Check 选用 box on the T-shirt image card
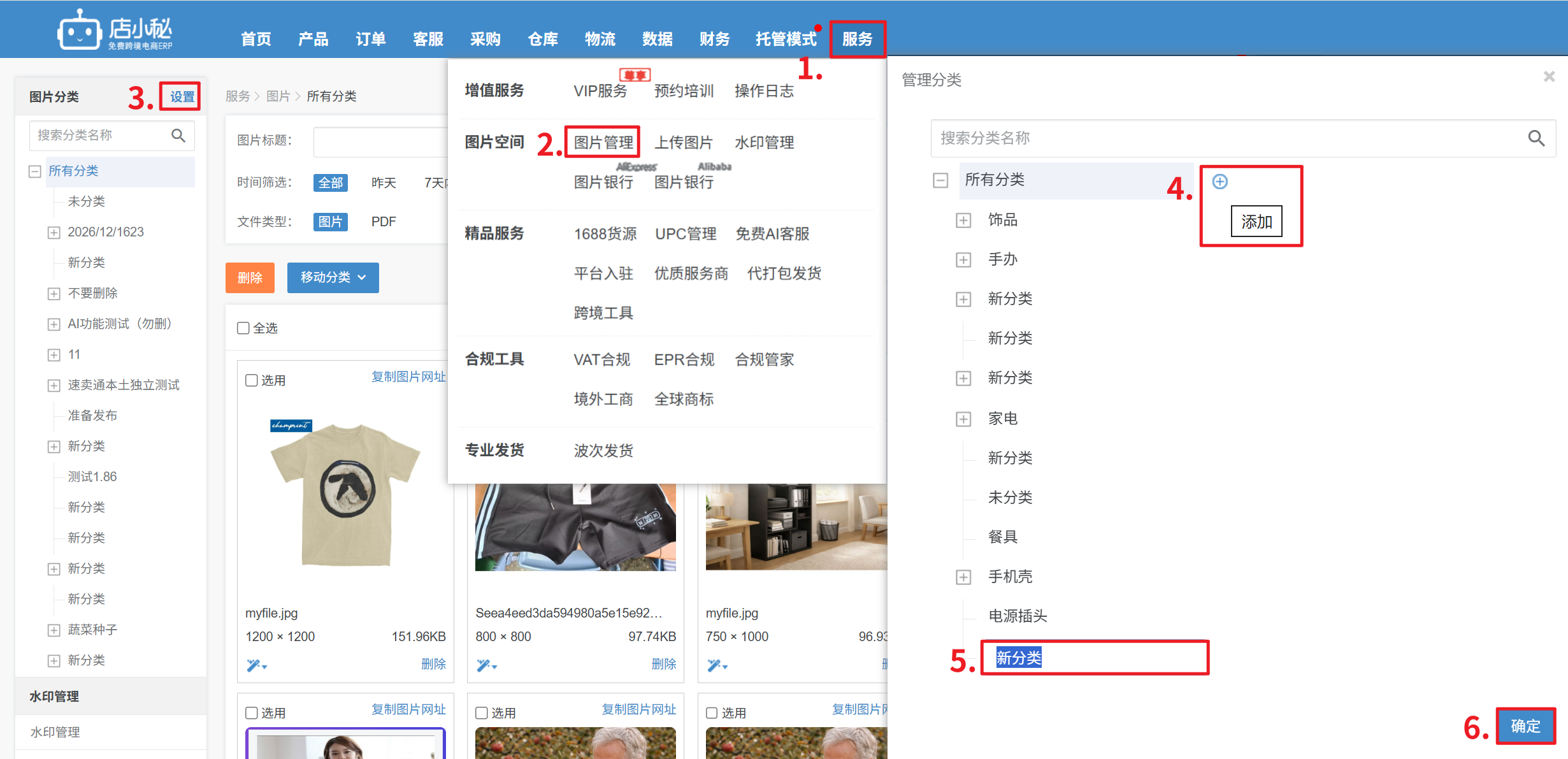This screenshot has width=1568, height=759. [x=252, y=380]
